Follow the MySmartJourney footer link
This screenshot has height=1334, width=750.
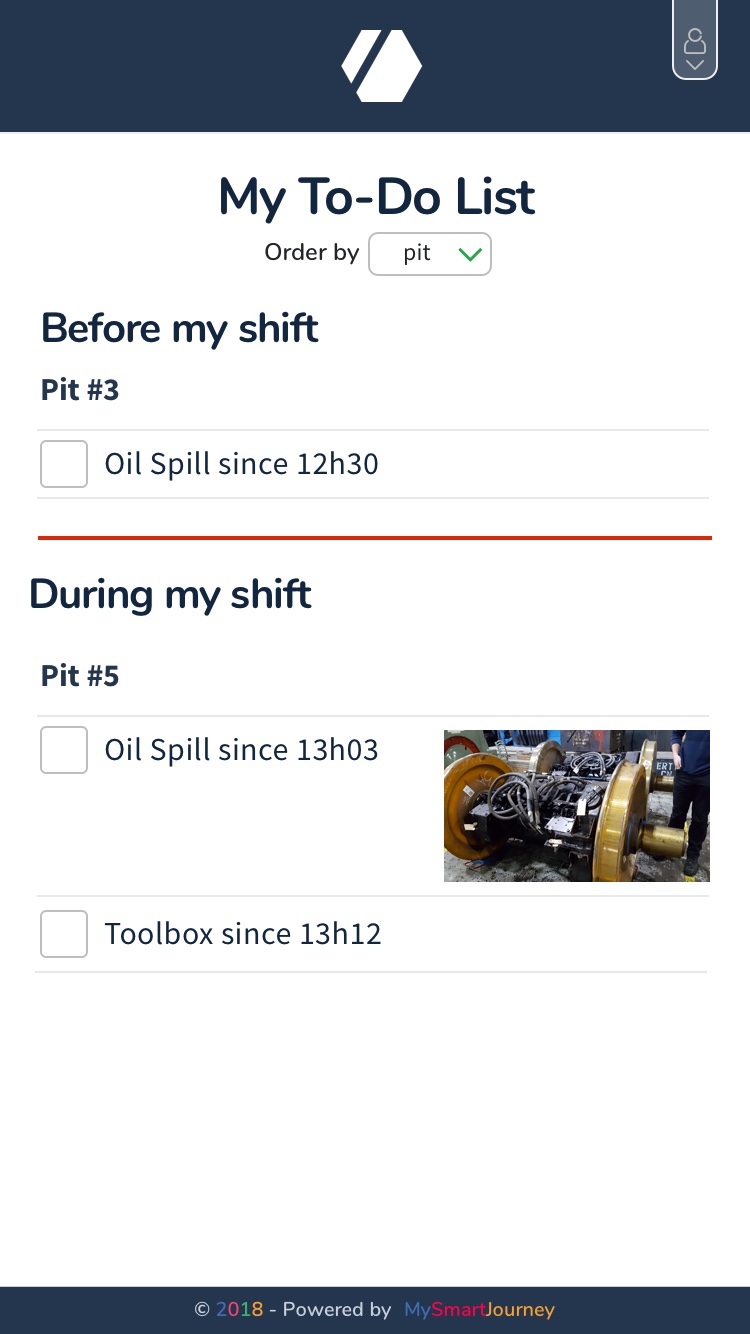[479, 1309]
